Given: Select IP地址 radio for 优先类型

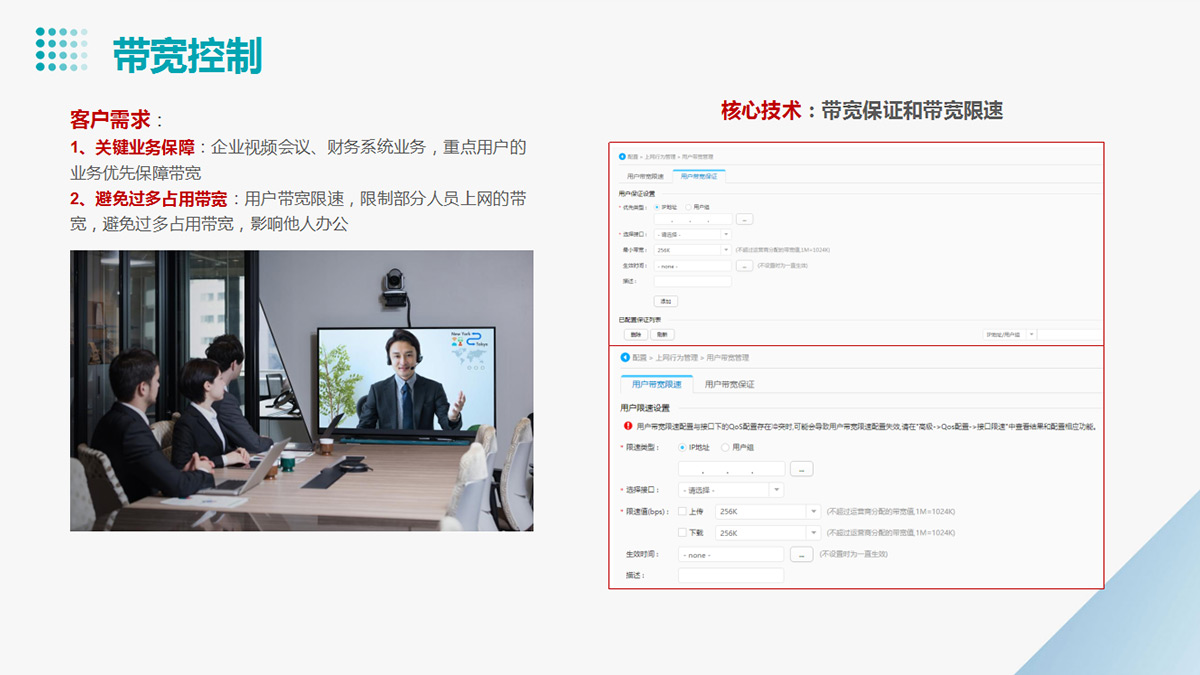Looking at the screenshot, I should tap(656, 207).
